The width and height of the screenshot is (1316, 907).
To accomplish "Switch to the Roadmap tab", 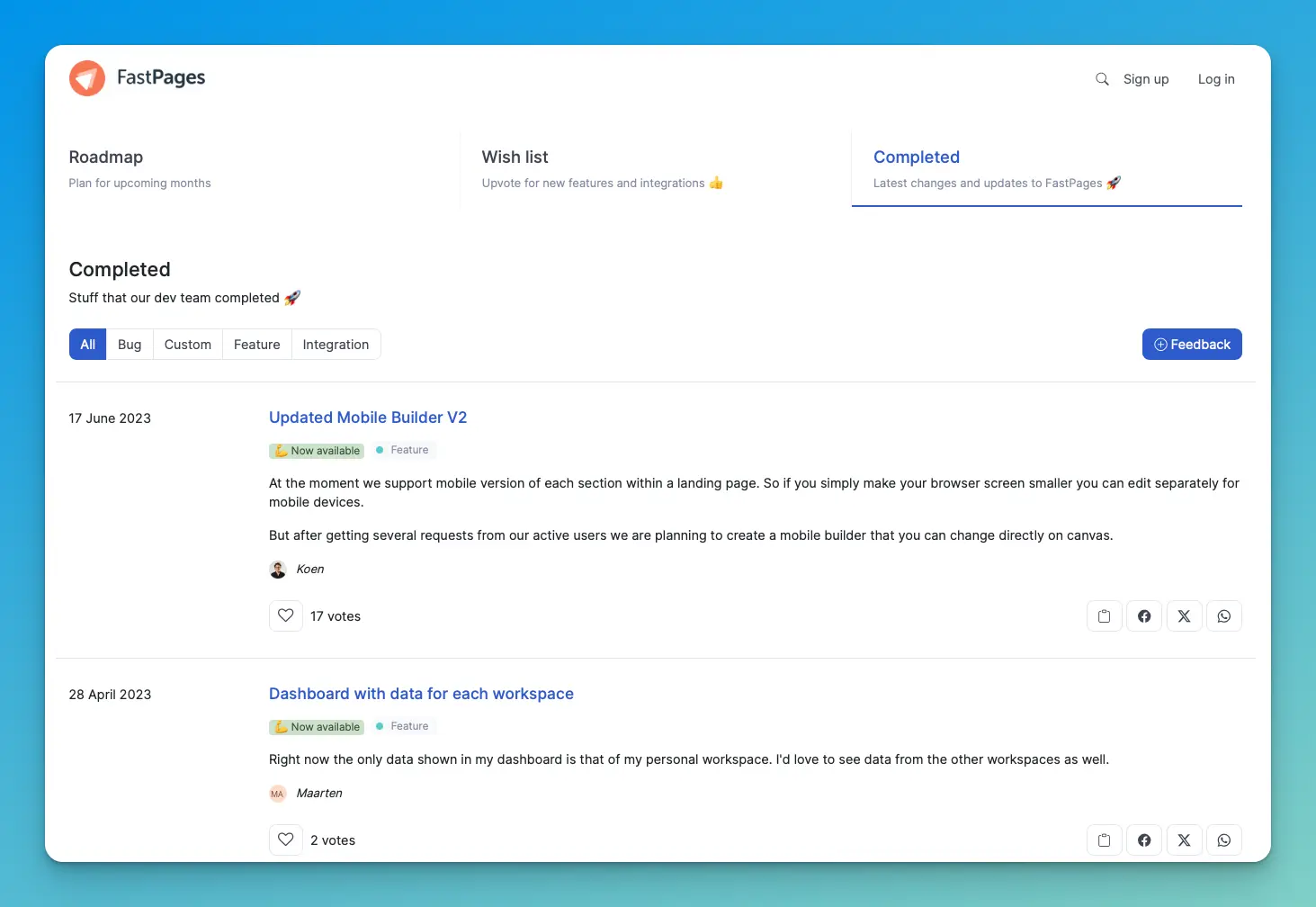I will pyautogui.click(x=106, y=157).
